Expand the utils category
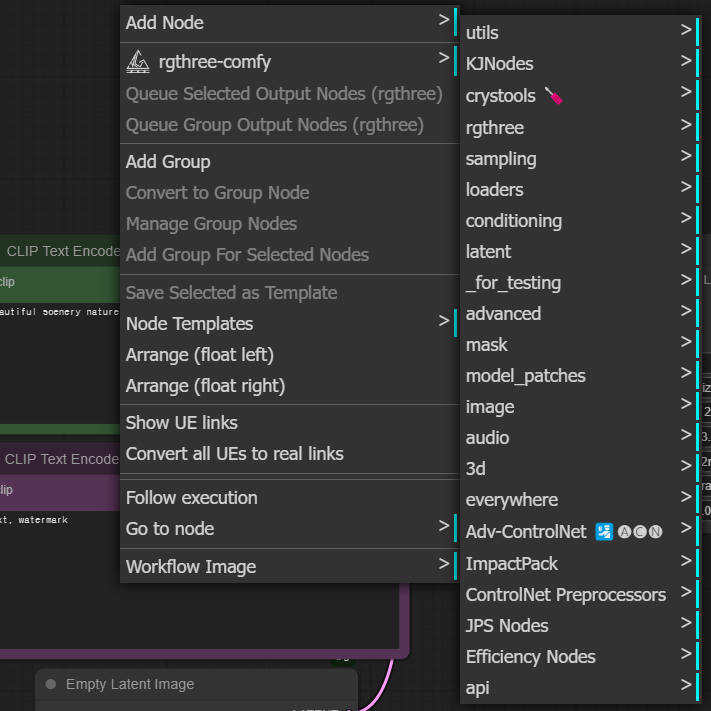Image resolution: width=711 pixels, height=711 pixels. pyautogui.click(x=582, y=33)
